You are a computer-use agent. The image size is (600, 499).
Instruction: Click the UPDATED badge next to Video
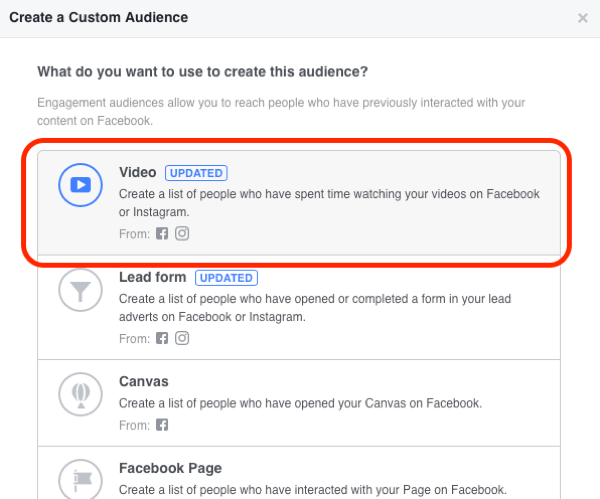[196, 173]
